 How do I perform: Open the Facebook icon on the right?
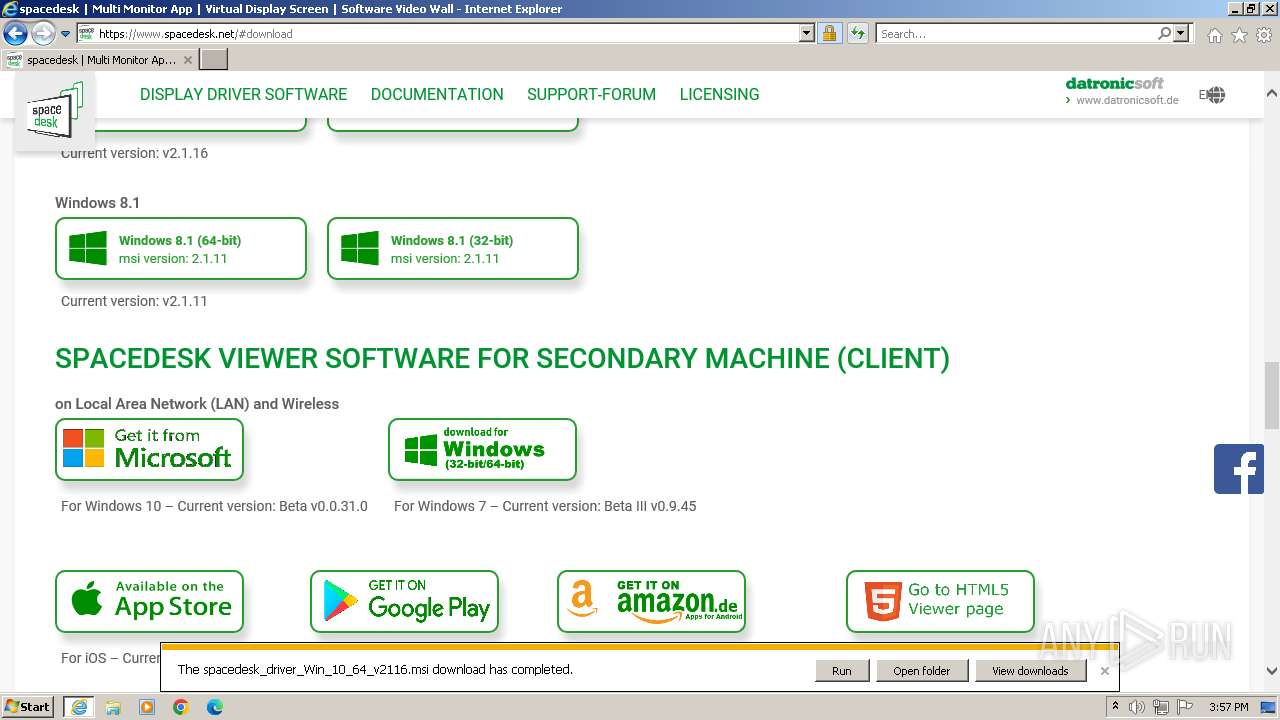[1239, 469]
